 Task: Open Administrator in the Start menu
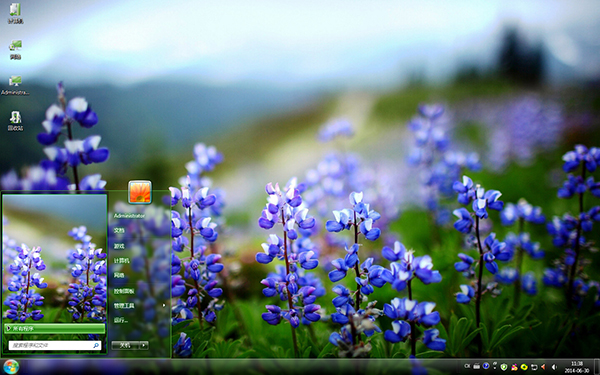(x=129, y=216)
